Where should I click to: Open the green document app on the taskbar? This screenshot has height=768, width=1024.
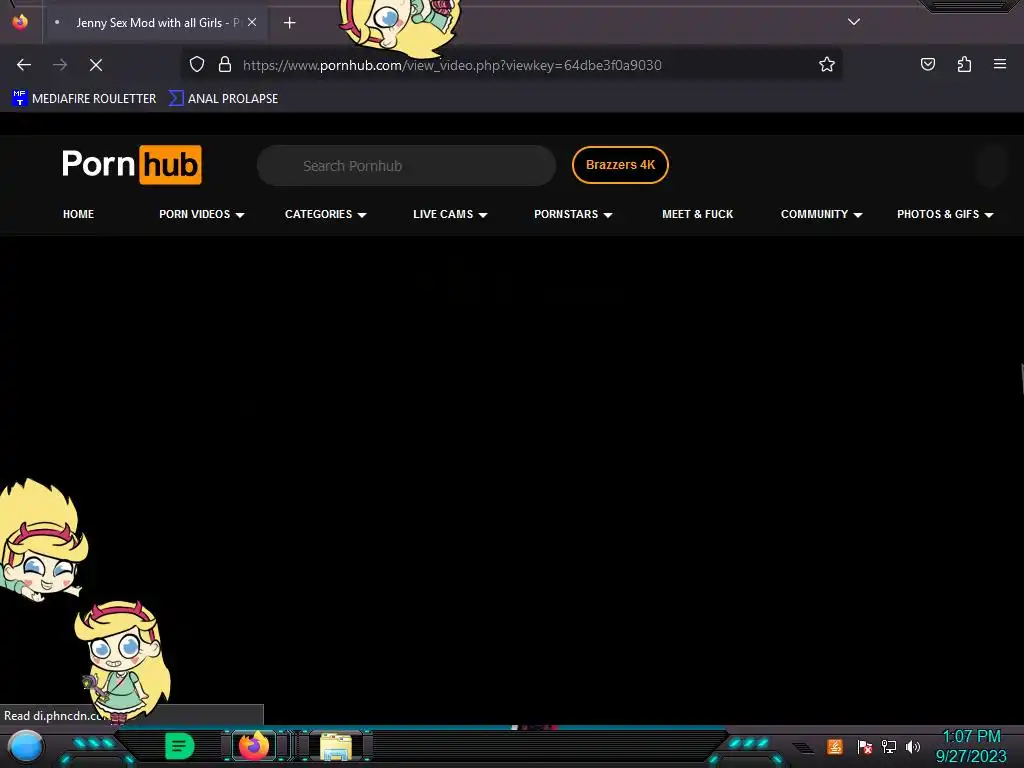coord(180,746)
